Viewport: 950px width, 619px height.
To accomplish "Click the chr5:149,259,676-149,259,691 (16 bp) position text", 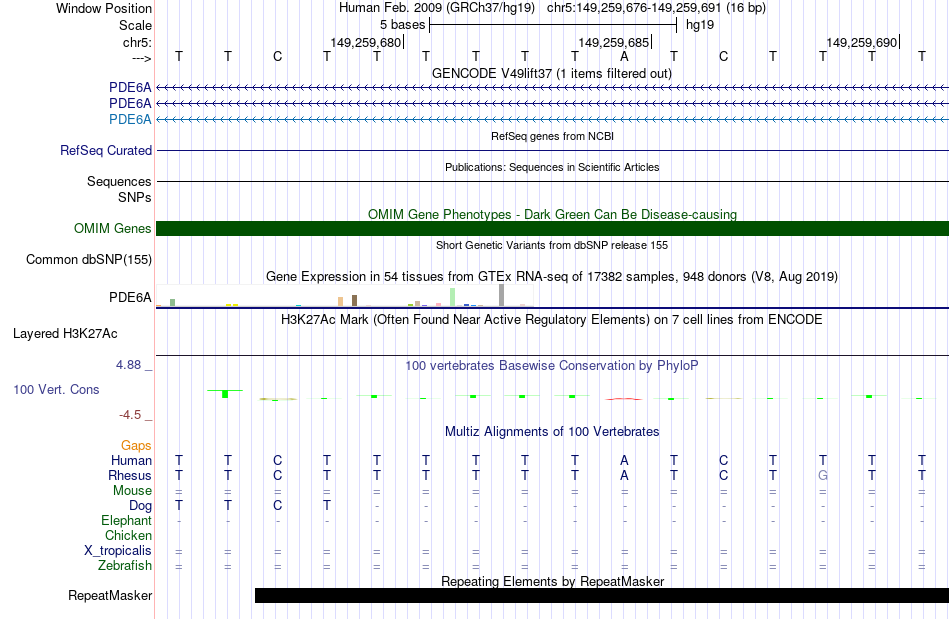I will (656, 8).
